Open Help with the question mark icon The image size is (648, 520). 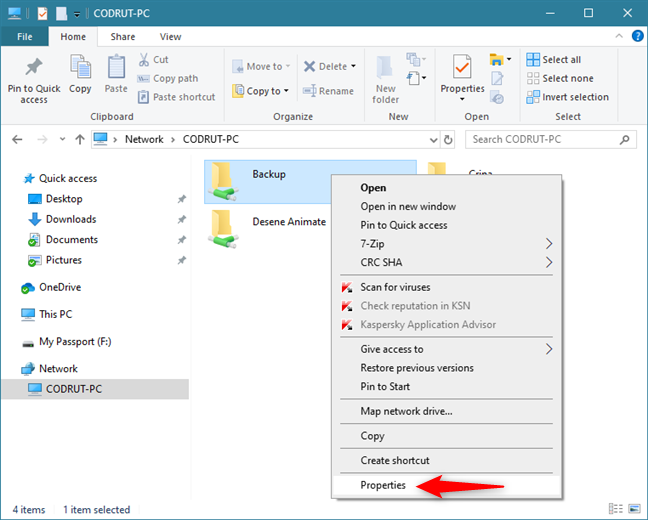coord(637,36)
